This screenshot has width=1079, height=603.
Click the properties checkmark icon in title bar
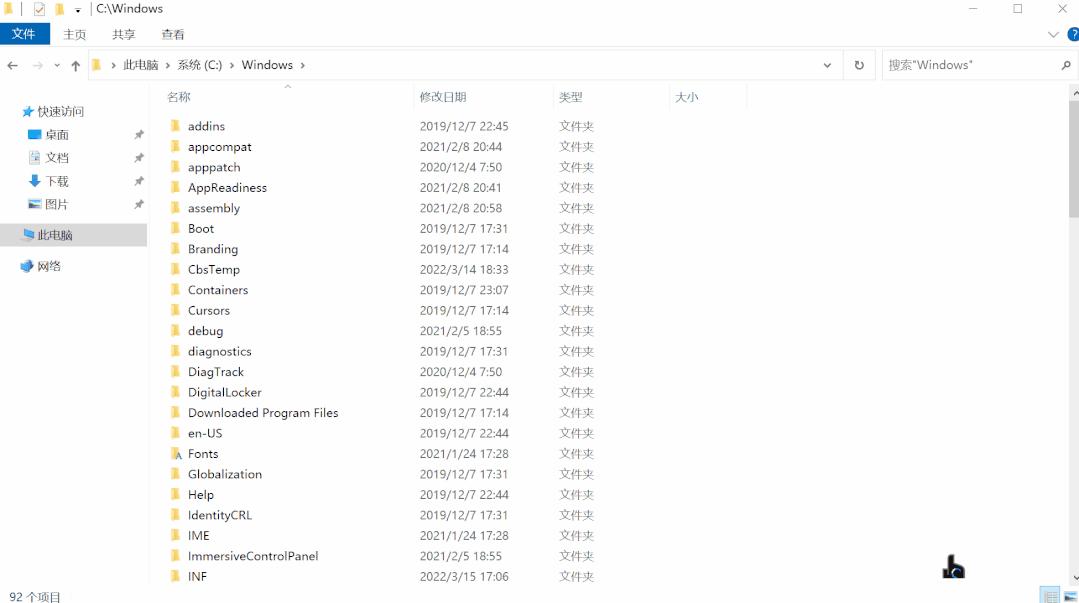coord(39,9)
